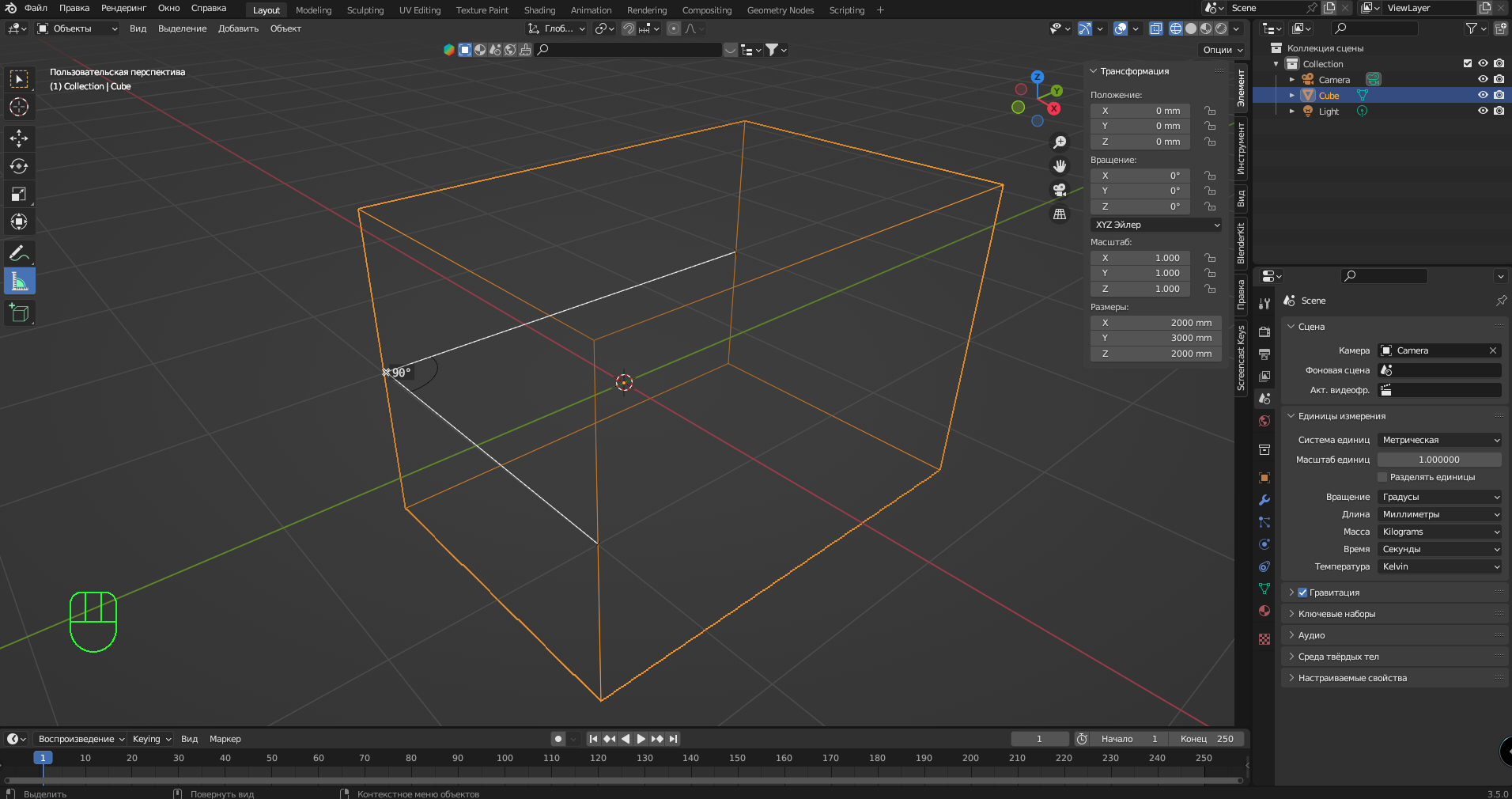Enable the Gravity checkbox
Viewport: 1512px width, 799px height.
pyautogui.click(x=1302, y=593)
